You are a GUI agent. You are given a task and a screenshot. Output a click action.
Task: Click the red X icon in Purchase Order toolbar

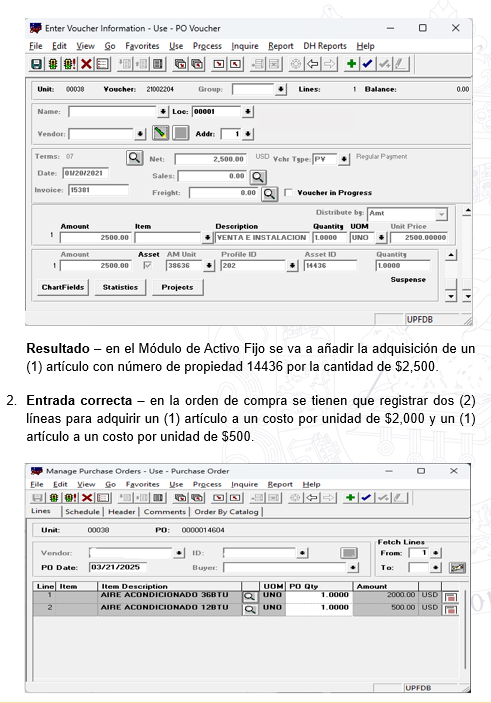[87, 498]
